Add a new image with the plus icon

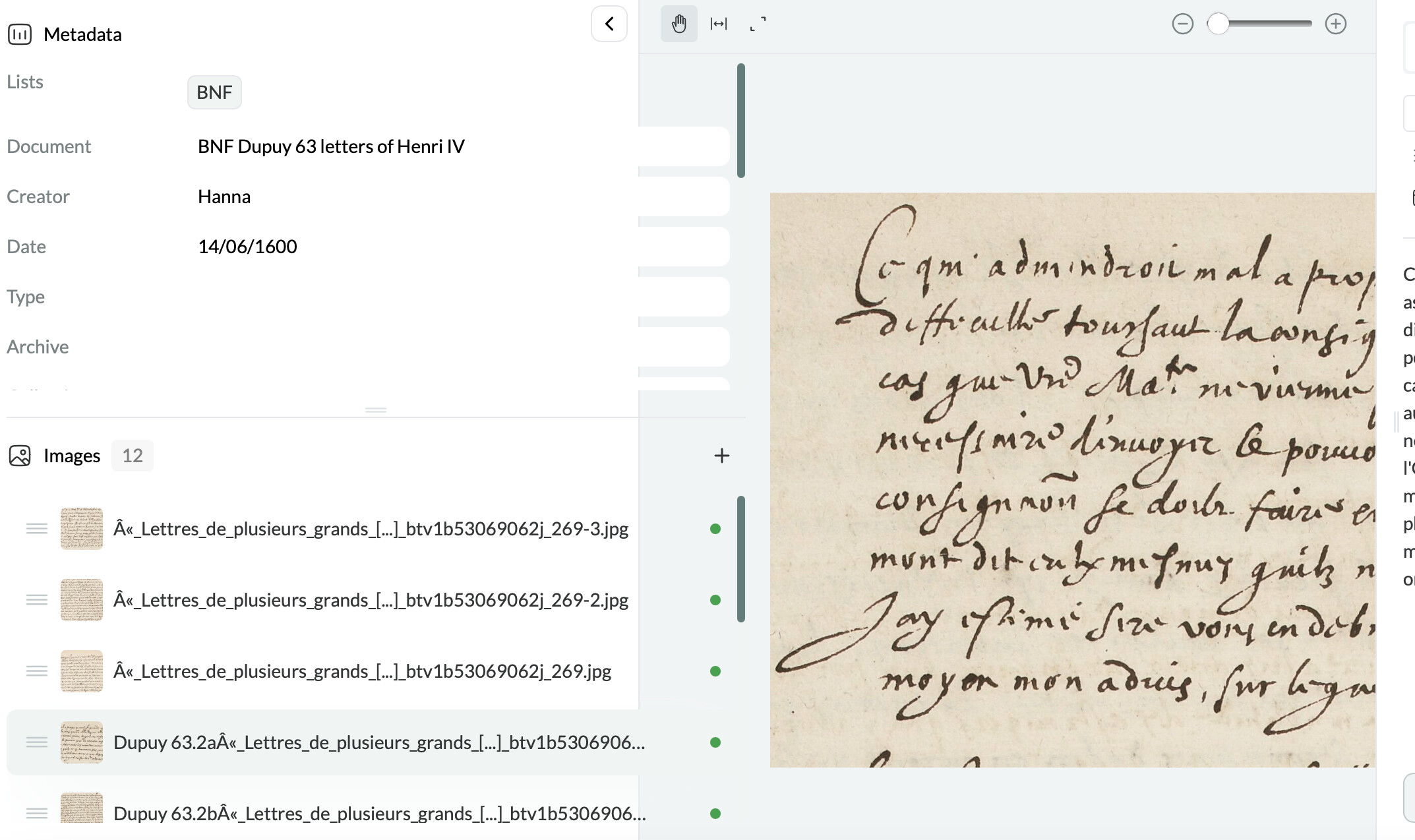[722, 456]
